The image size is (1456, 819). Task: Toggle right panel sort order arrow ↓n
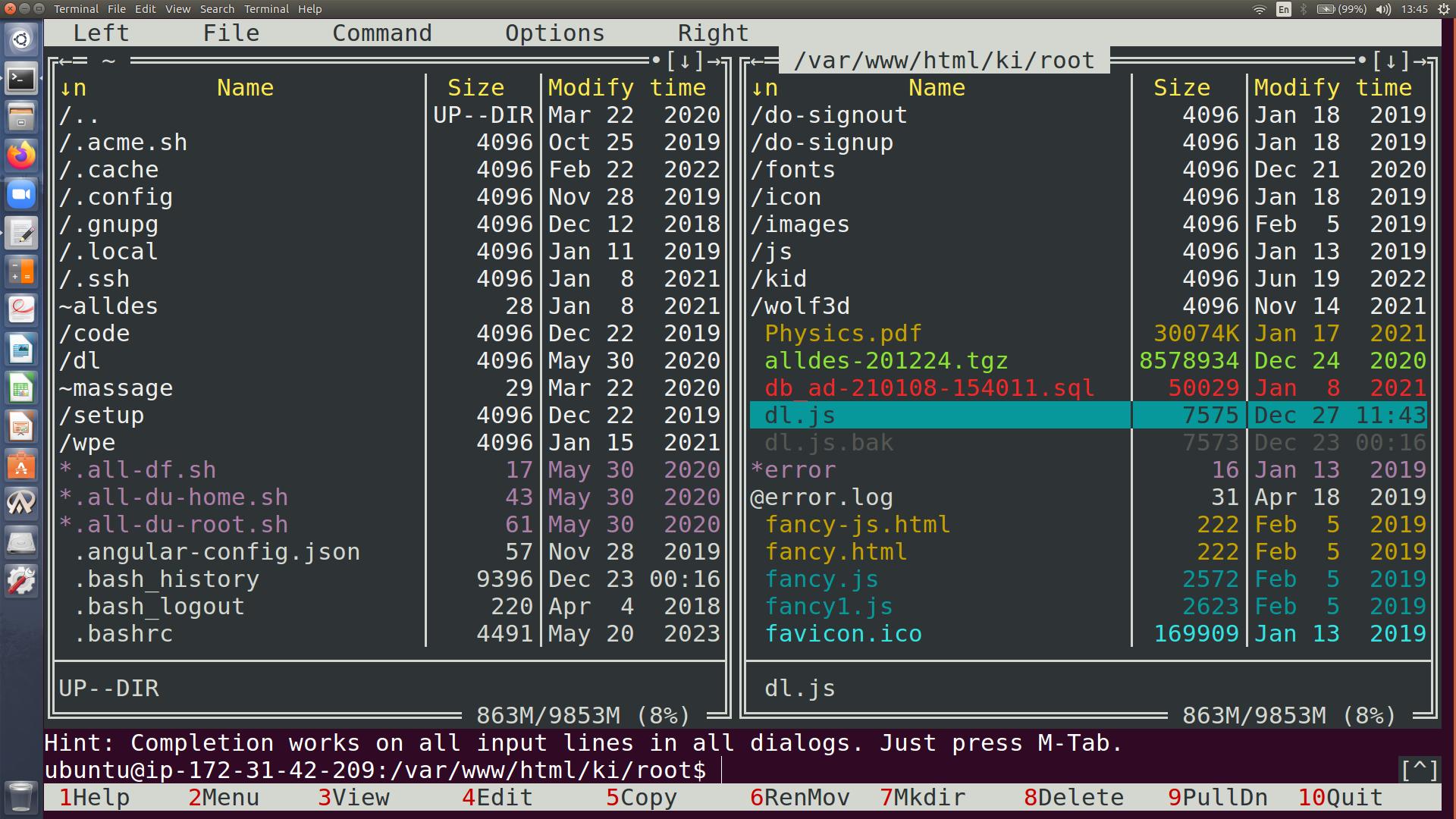[x=764, y=88]
